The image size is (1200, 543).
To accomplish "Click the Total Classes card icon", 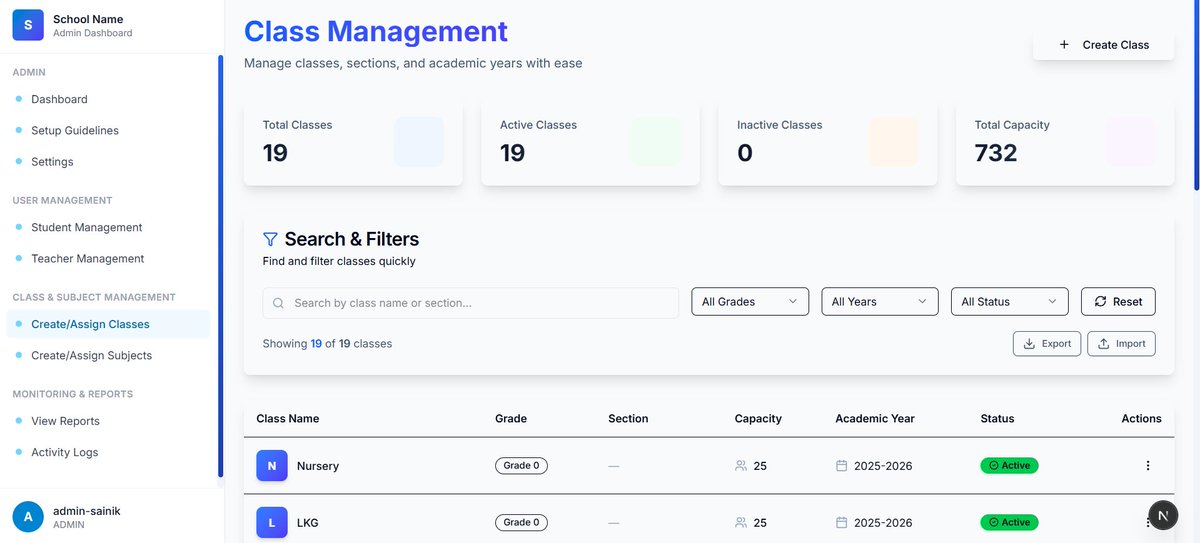I will pyautogui.click(x=419, y=141).
